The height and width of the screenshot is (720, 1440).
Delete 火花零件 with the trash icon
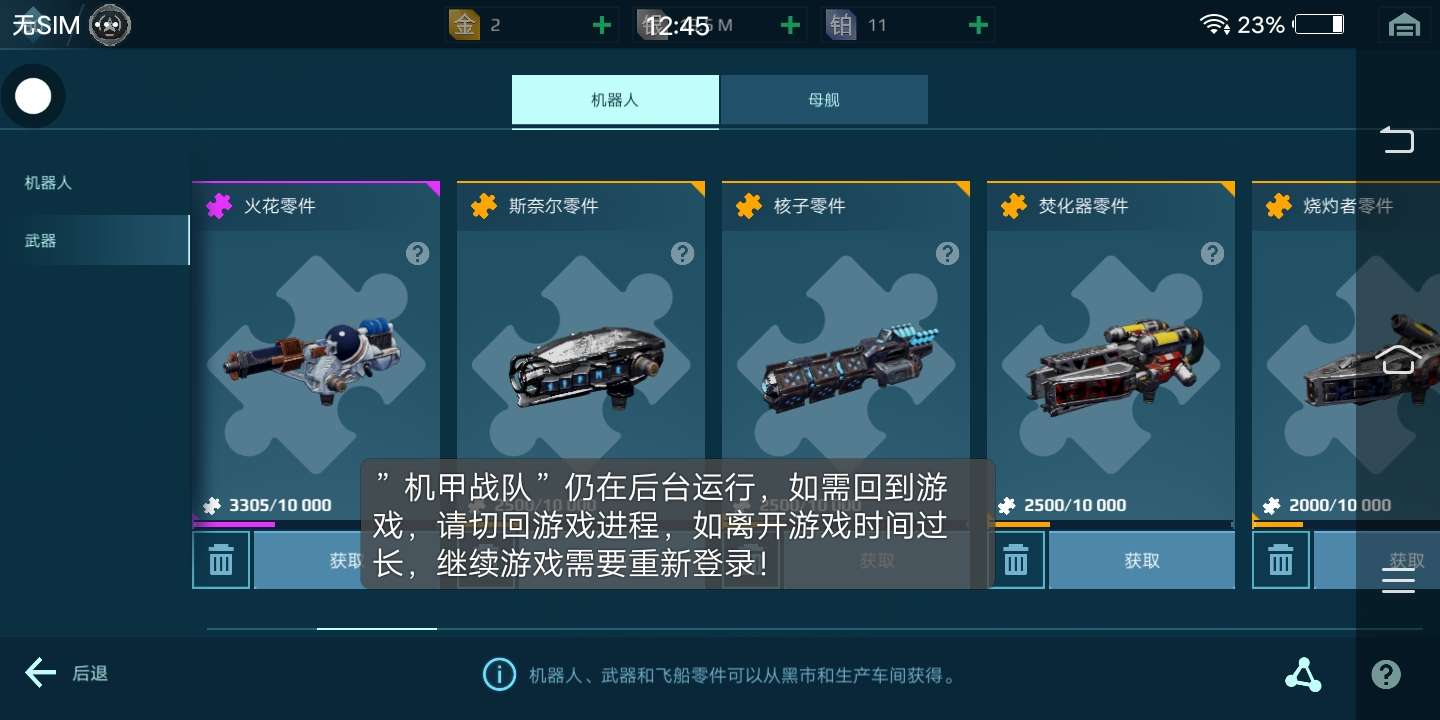point(221,560)
